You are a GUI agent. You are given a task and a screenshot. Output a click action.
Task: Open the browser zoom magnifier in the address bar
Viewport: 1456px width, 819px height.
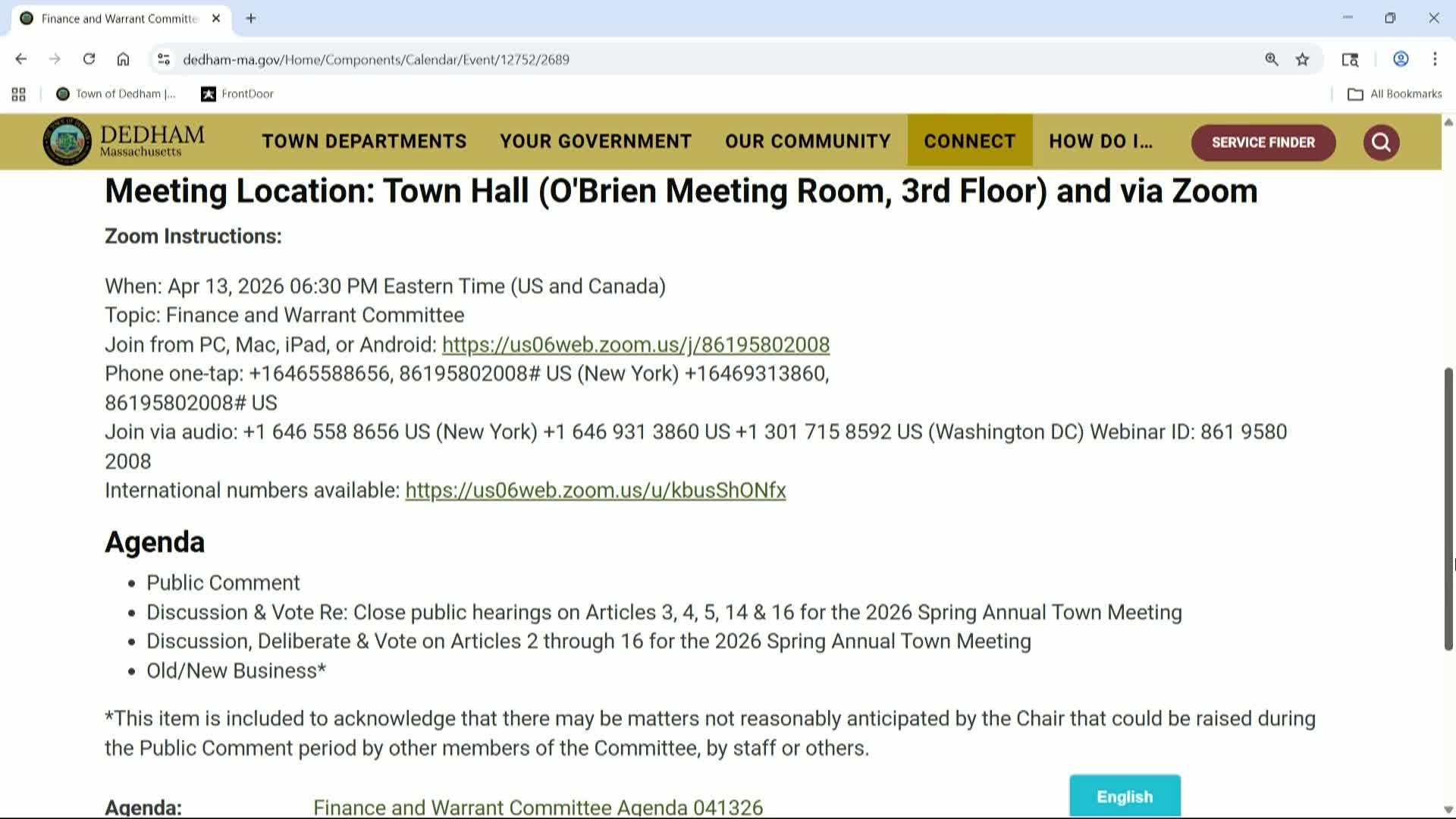coord(1272,59)
